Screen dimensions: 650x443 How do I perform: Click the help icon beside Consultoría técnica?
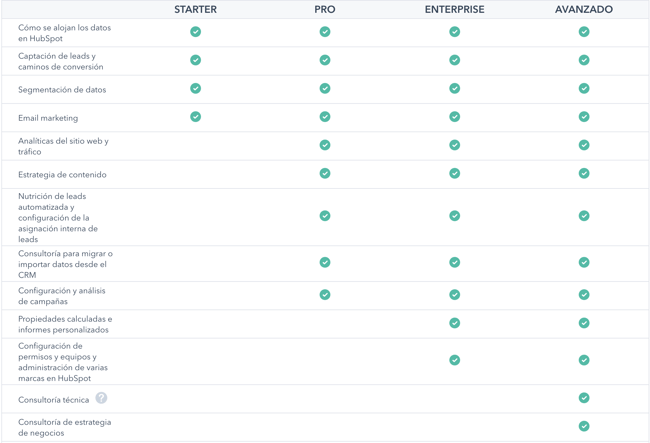[101, 398]
